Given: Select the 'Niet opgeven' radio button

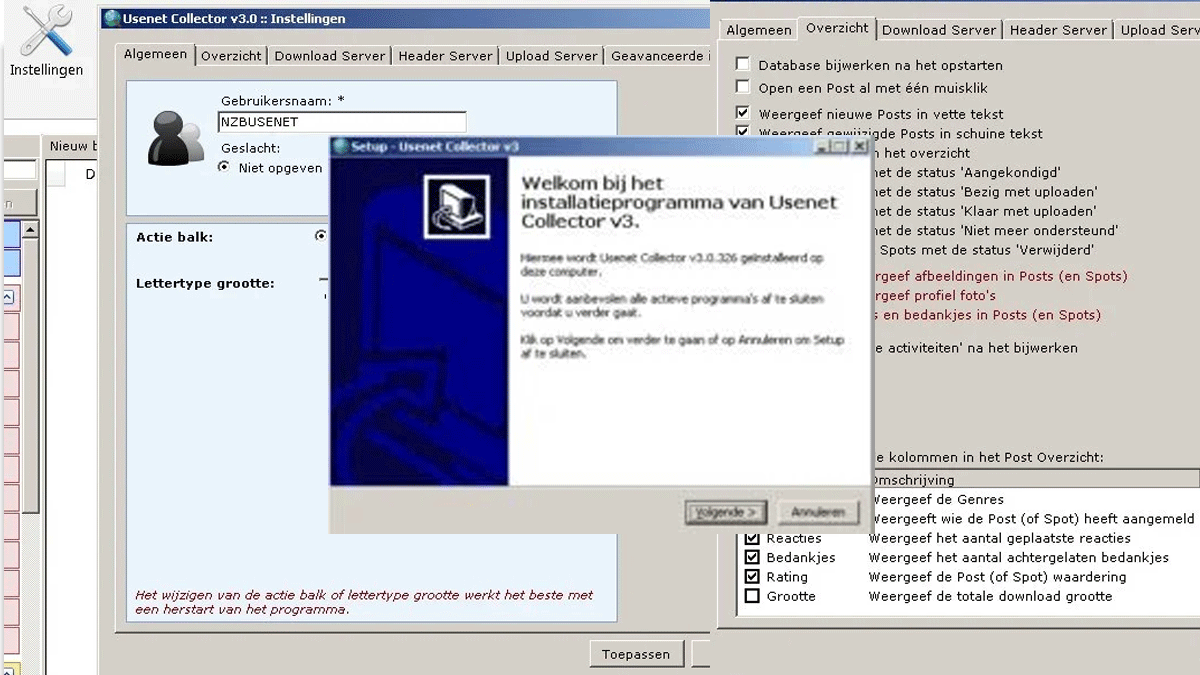Looking at the screenshot, I should point(224,168).
